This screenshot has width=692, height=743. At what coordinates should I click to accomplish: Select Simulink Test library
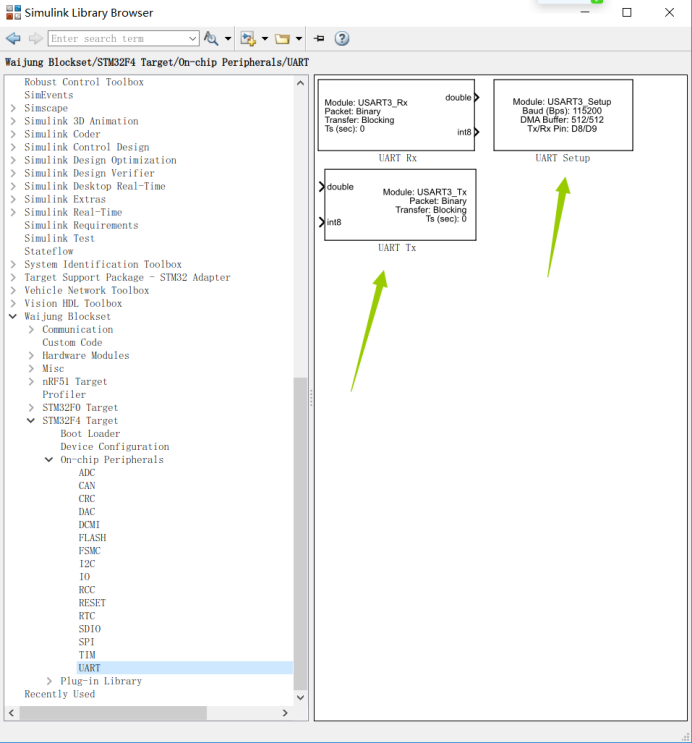(59, 238)
